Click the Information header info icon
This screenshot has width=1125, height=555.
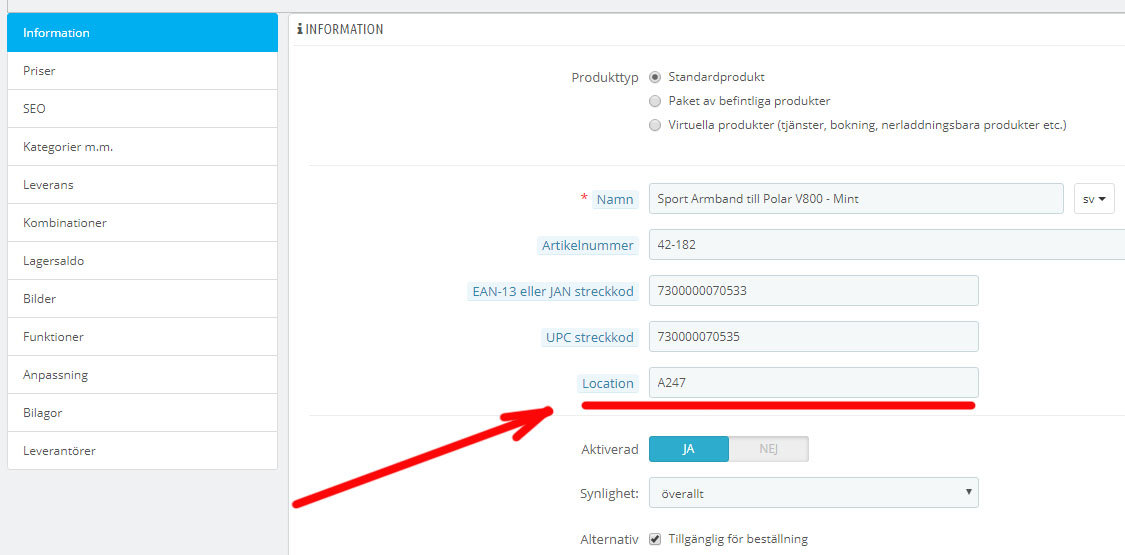pyautogui.click(x=300, y=29)
